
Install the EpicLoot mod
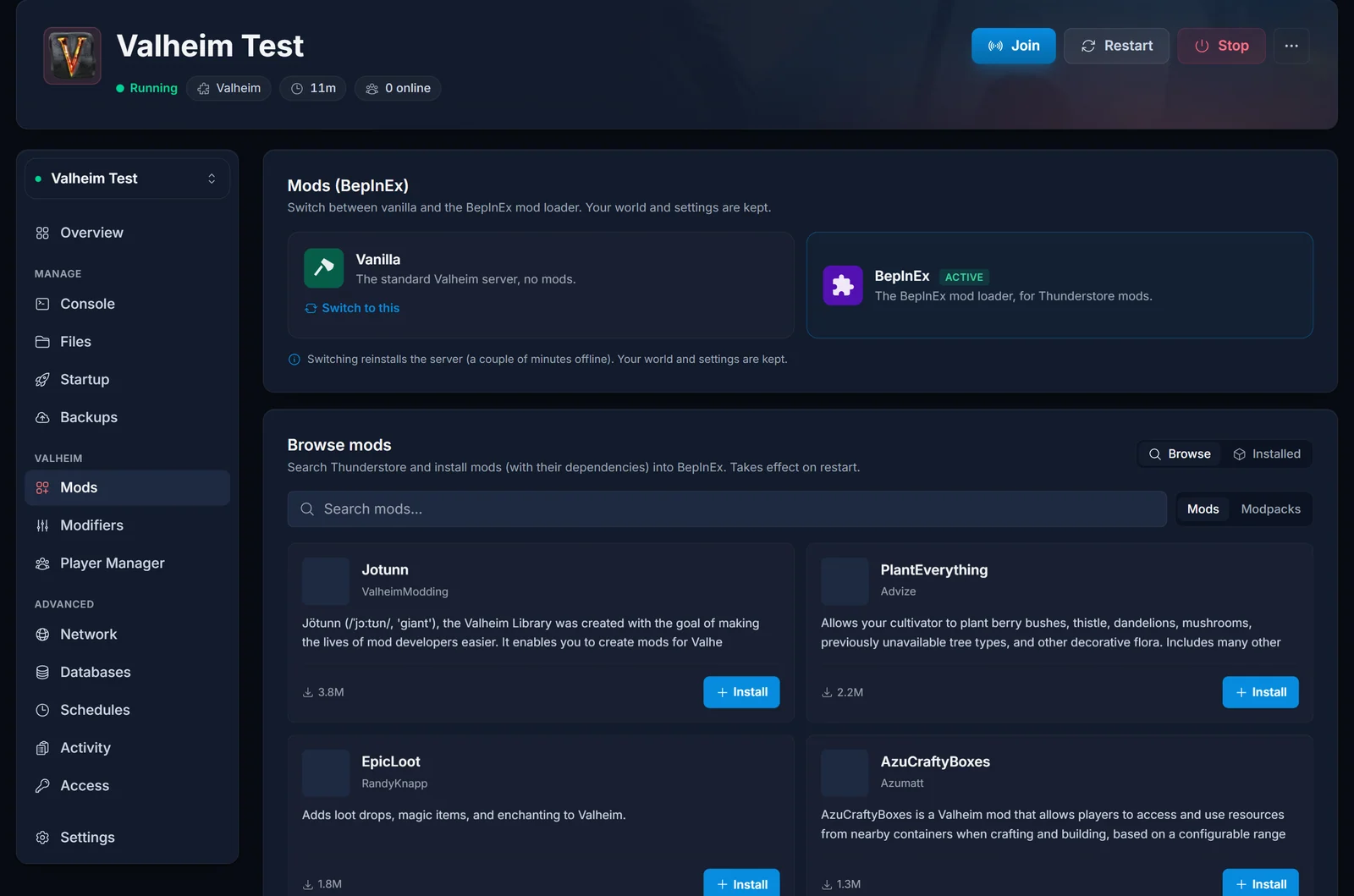coord(741,883)
